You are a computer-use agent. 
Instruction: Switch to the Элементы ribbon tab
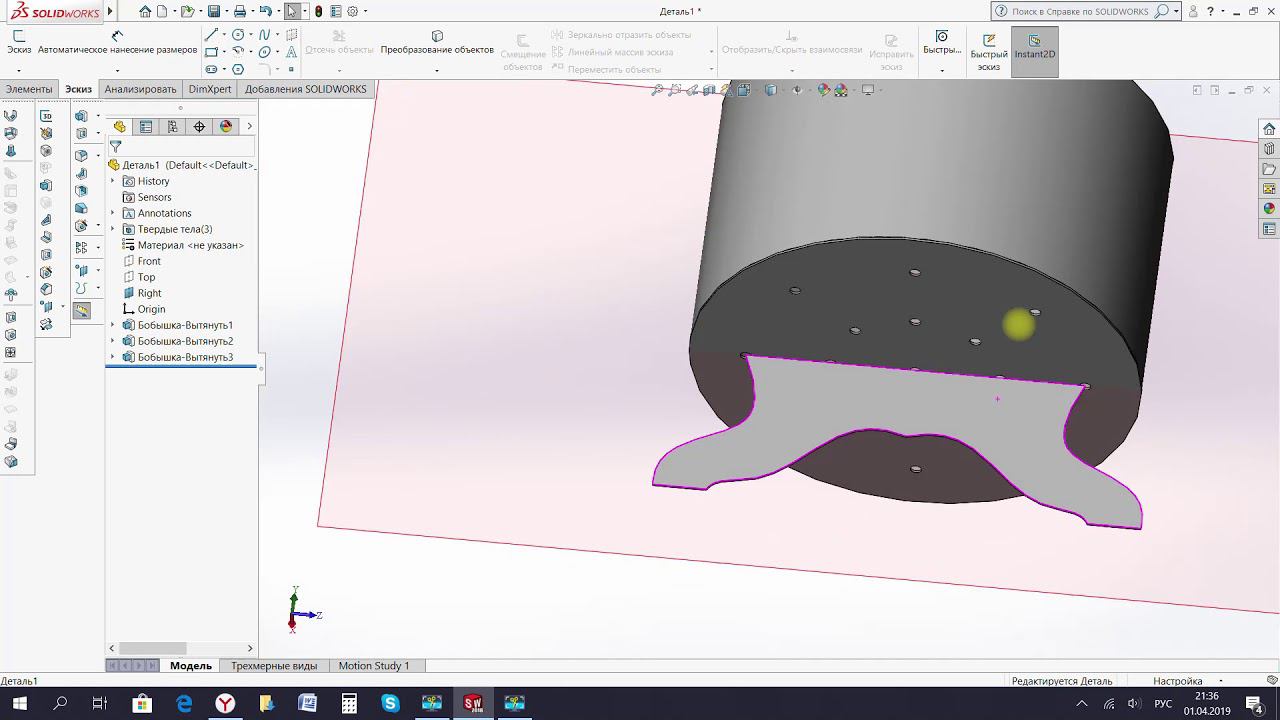(x=29, y=89)
